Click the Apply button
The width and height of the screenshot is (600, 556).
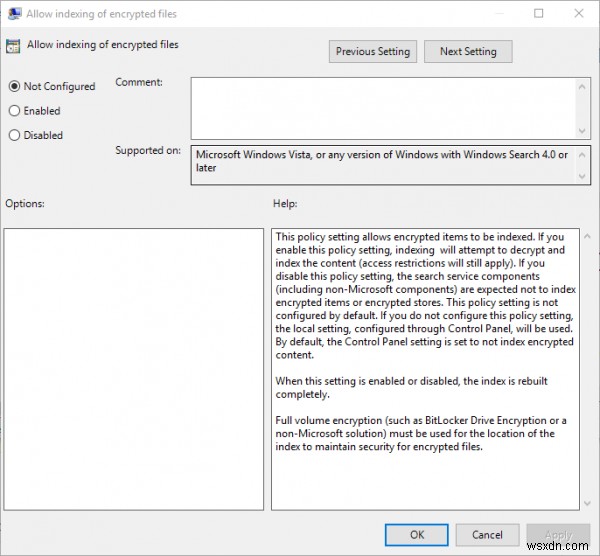pyautogui.click(x=558, y=535)
